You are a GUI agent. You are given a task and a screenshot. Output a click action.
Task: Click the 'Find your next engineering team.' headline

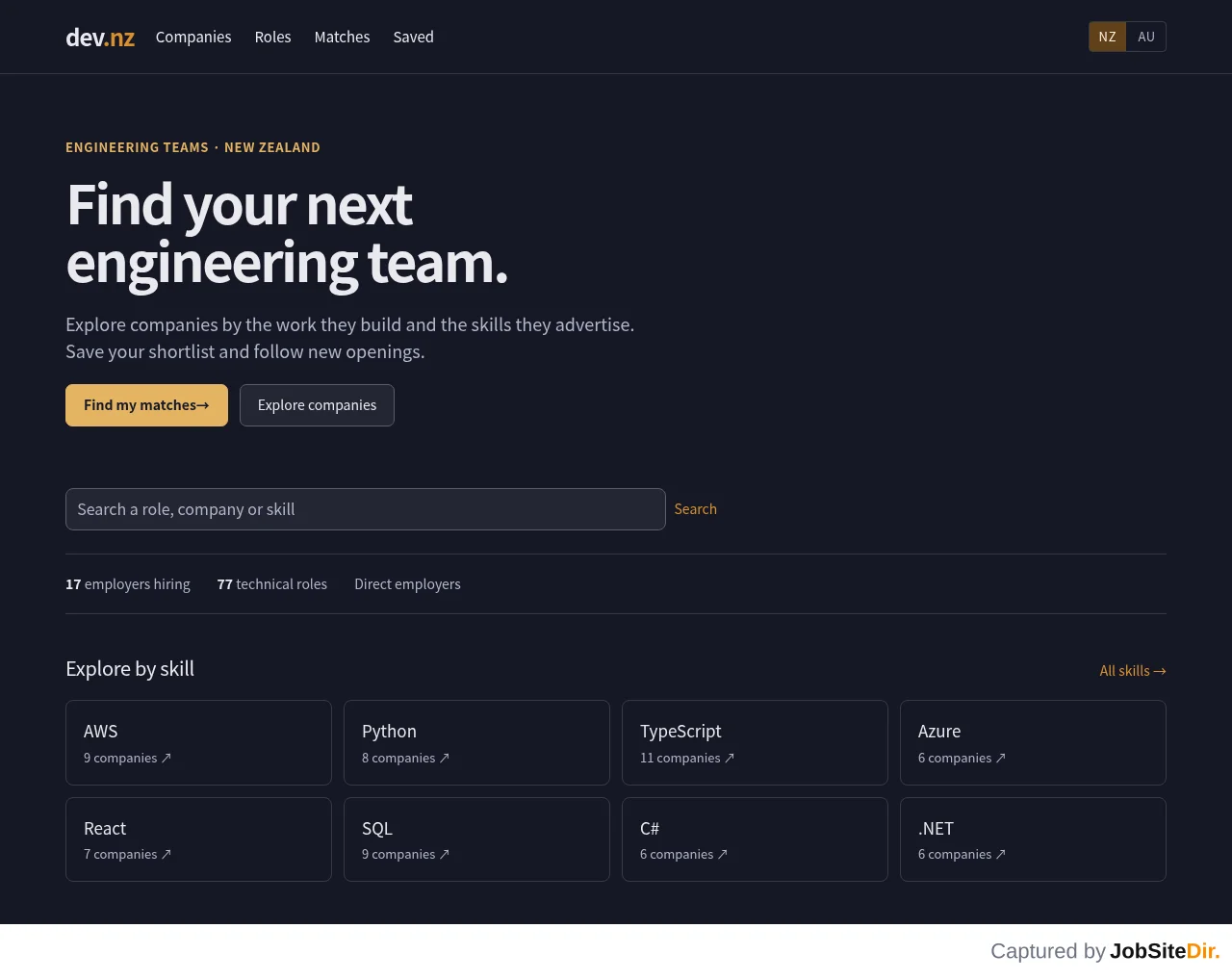[287, 234]
